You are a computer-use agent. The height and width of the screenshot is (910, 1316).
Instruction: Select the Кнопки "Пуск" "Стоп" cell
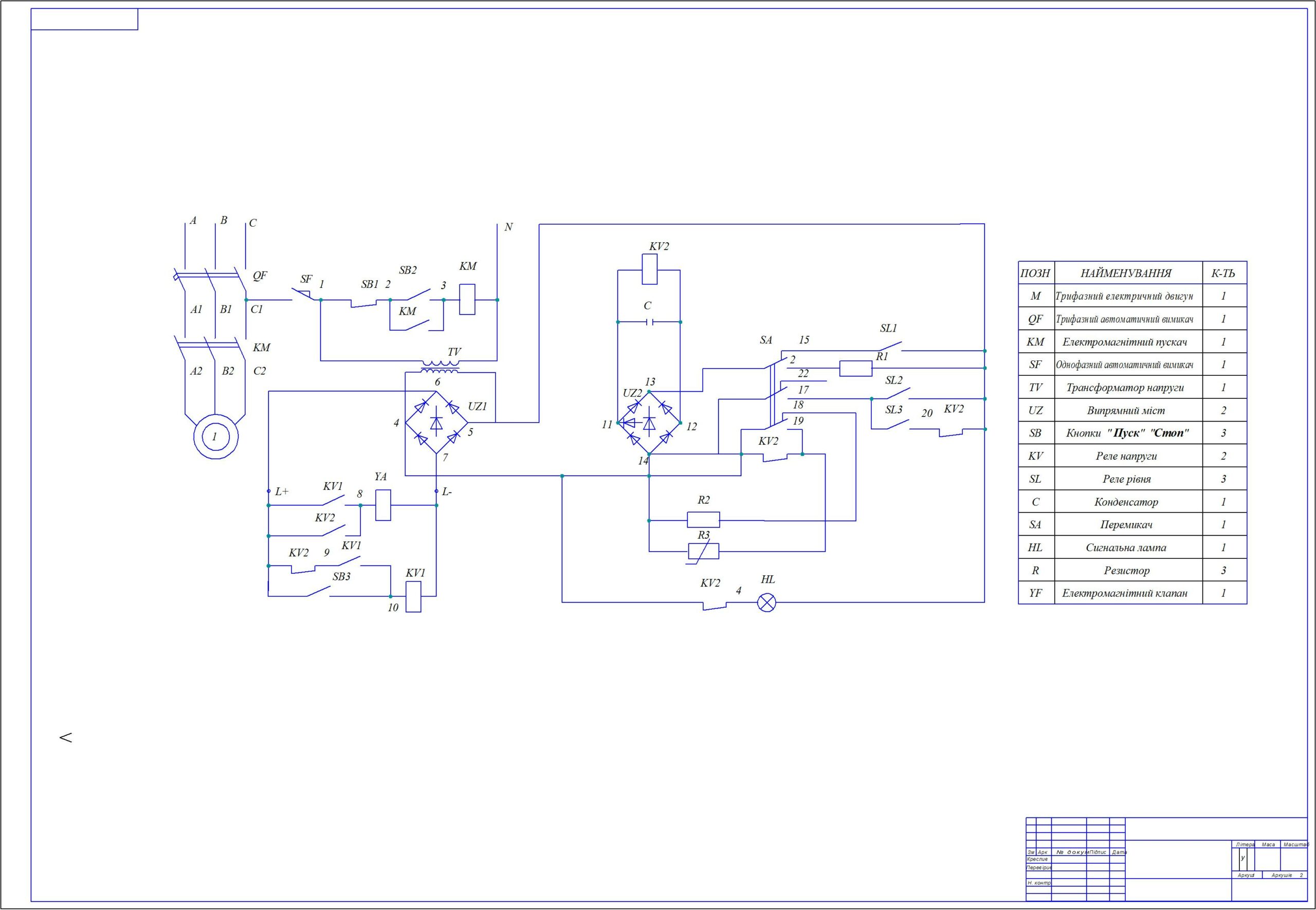tap(1128, 433)
